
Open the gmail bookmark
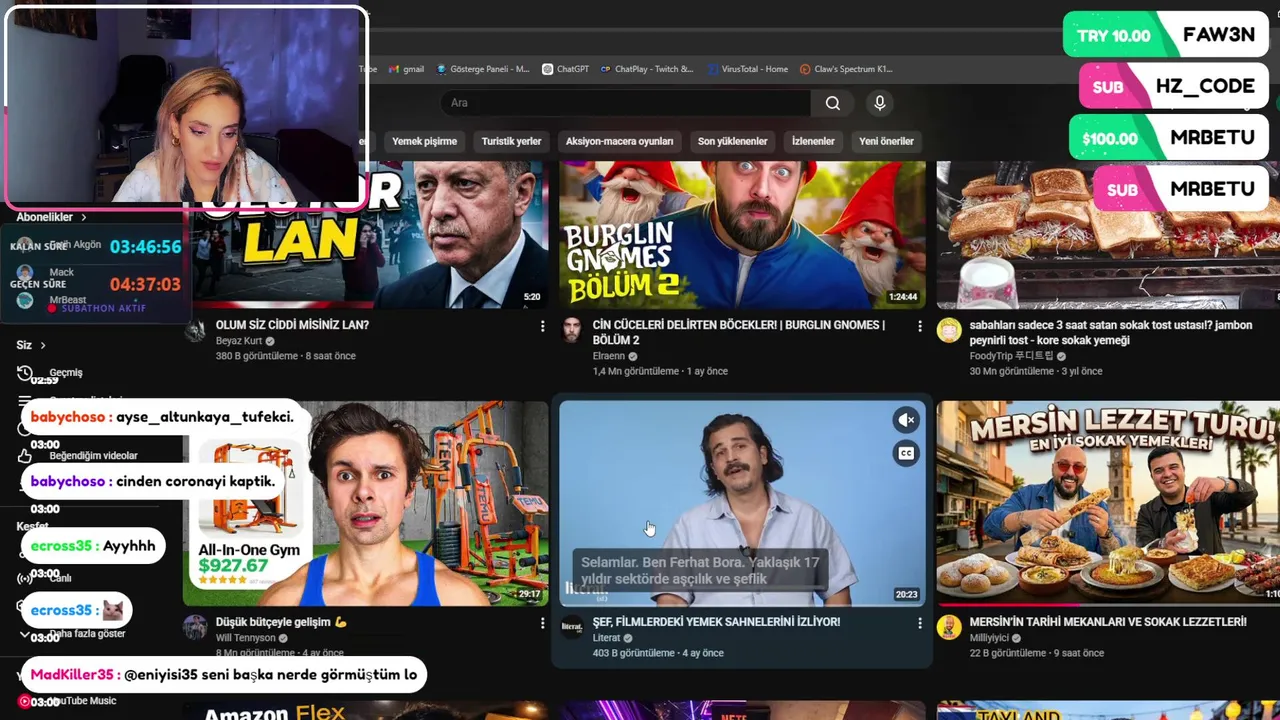tap(406, 69)
